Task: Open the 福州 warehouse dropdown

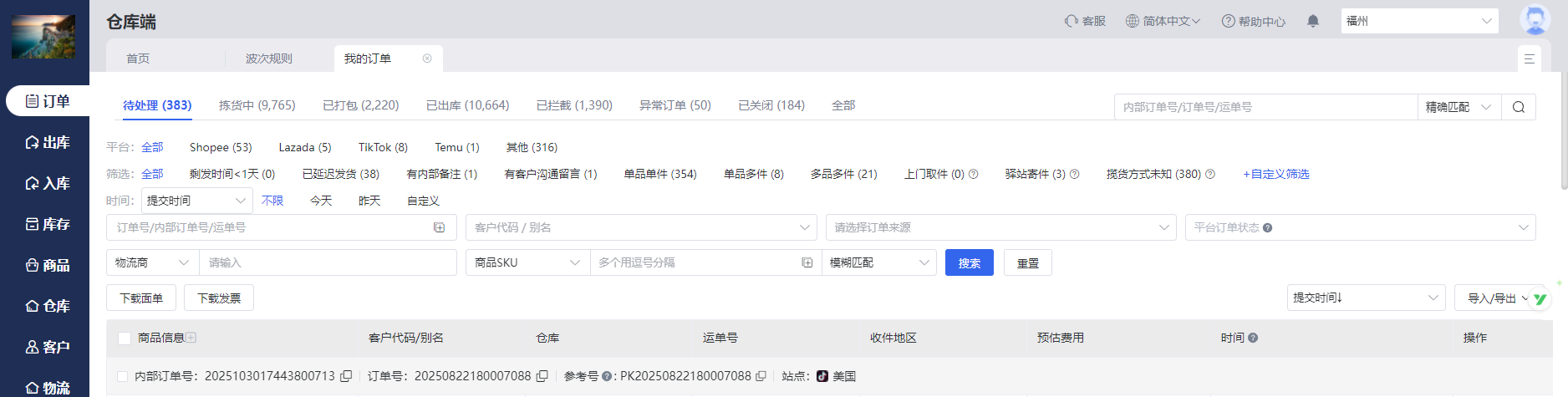Action: tap(1419, 21)
